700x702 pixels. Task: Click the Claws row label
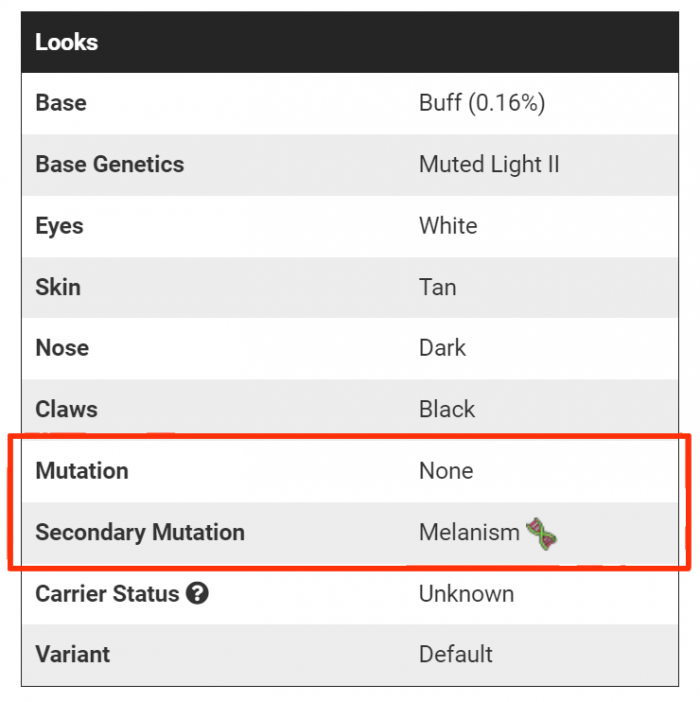(66, 409)
